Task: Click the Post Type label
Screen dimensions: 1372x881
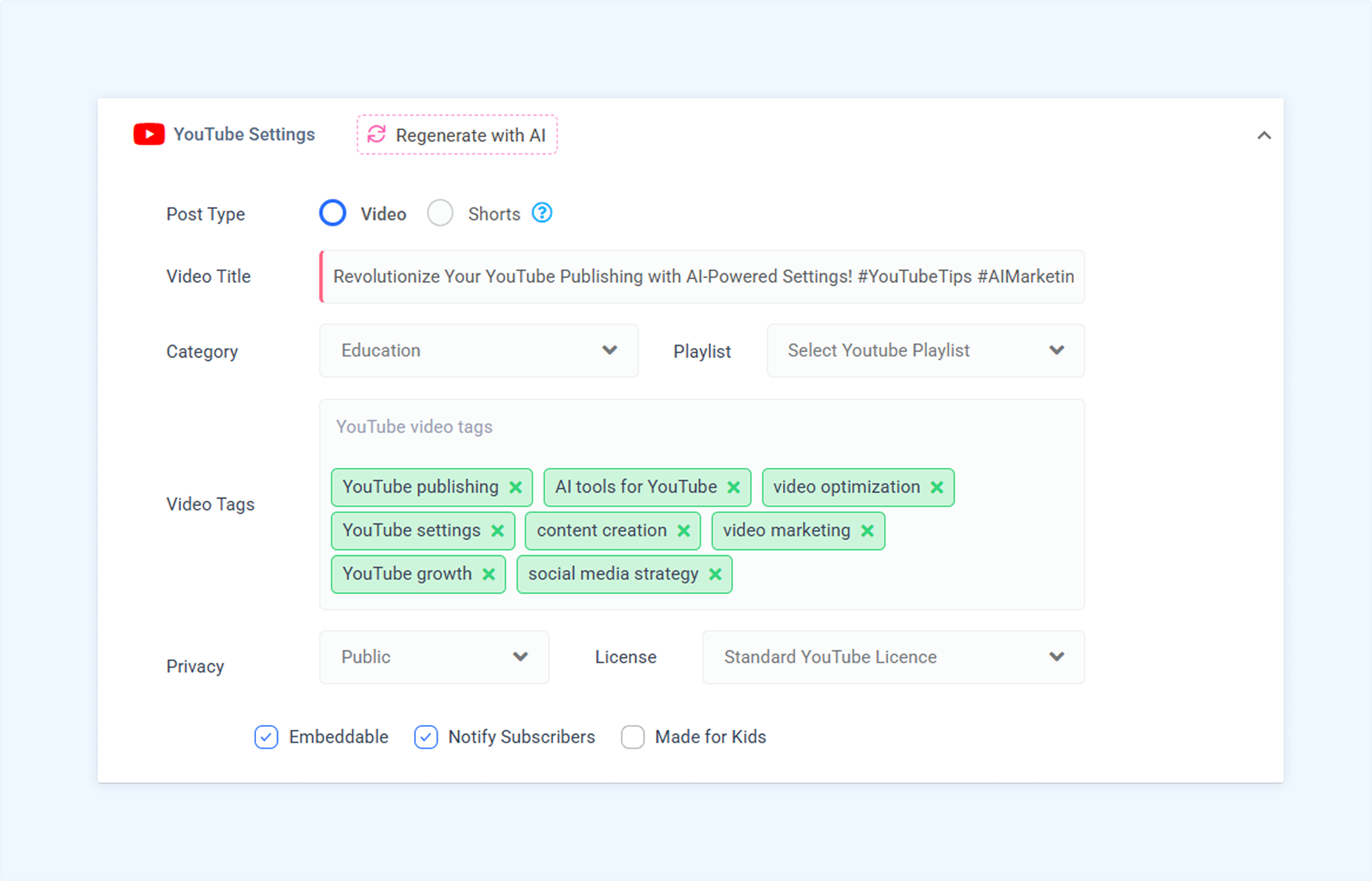Action: [206, 214]
